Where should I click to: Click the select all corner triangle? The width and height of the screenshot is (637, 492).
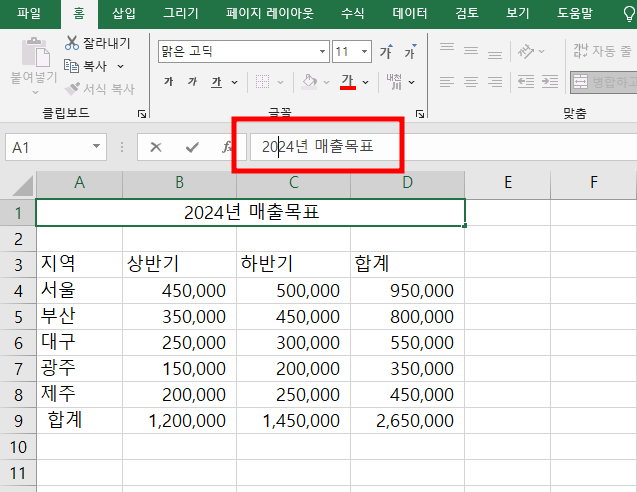click(x=23, y=186)
